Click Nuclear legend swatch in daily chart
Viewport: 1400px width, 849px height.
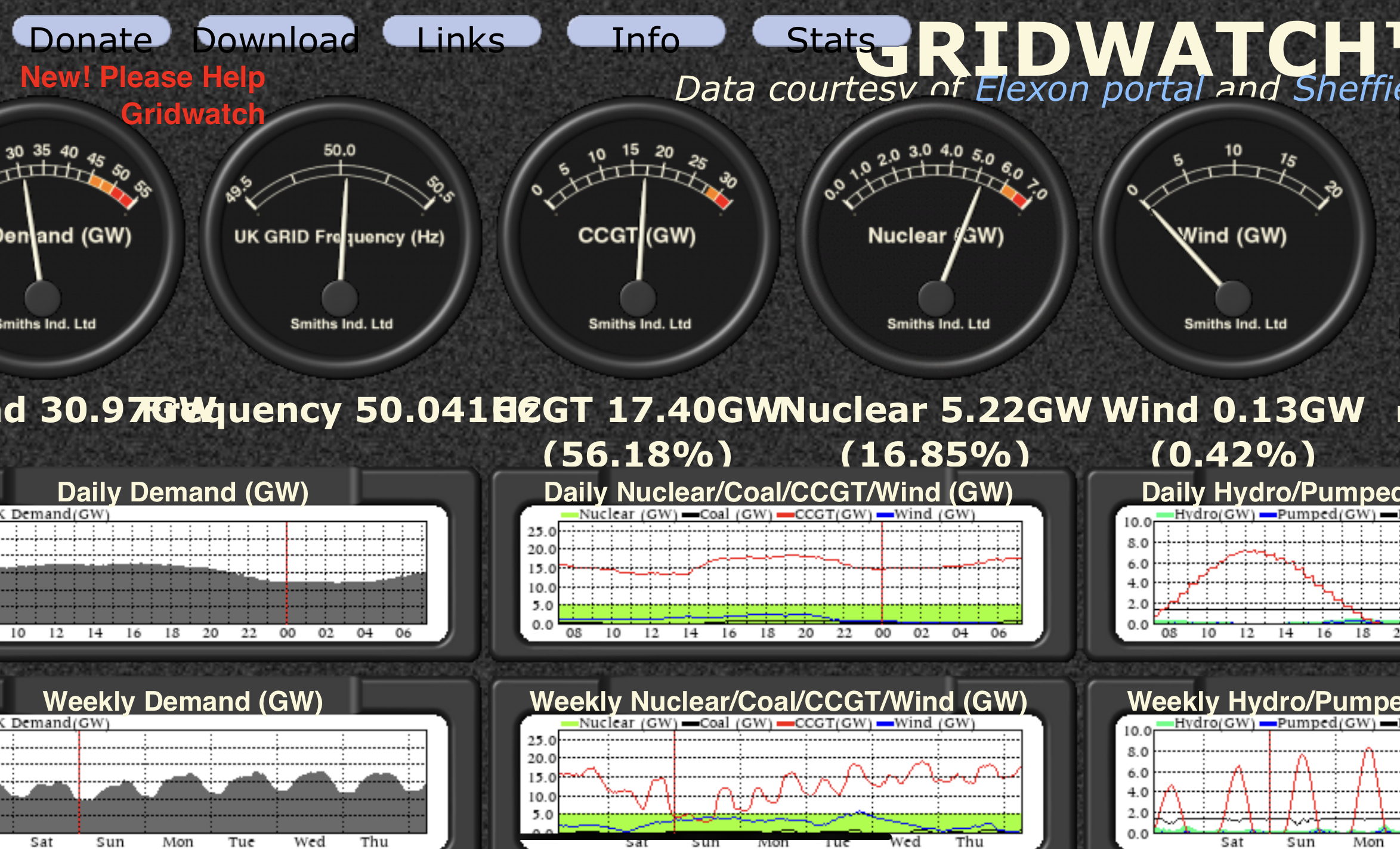[569, 515]
